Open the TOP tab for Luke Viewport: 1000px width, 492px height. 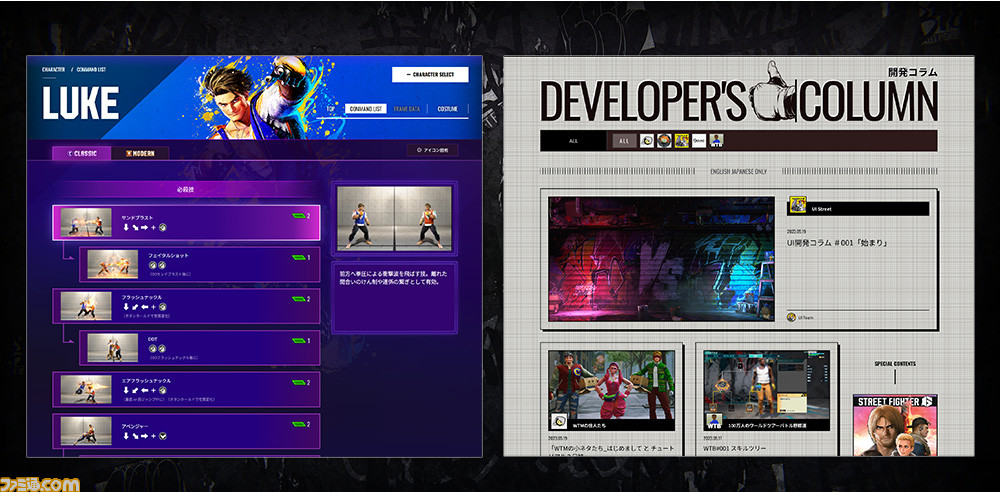pos(331,109)
